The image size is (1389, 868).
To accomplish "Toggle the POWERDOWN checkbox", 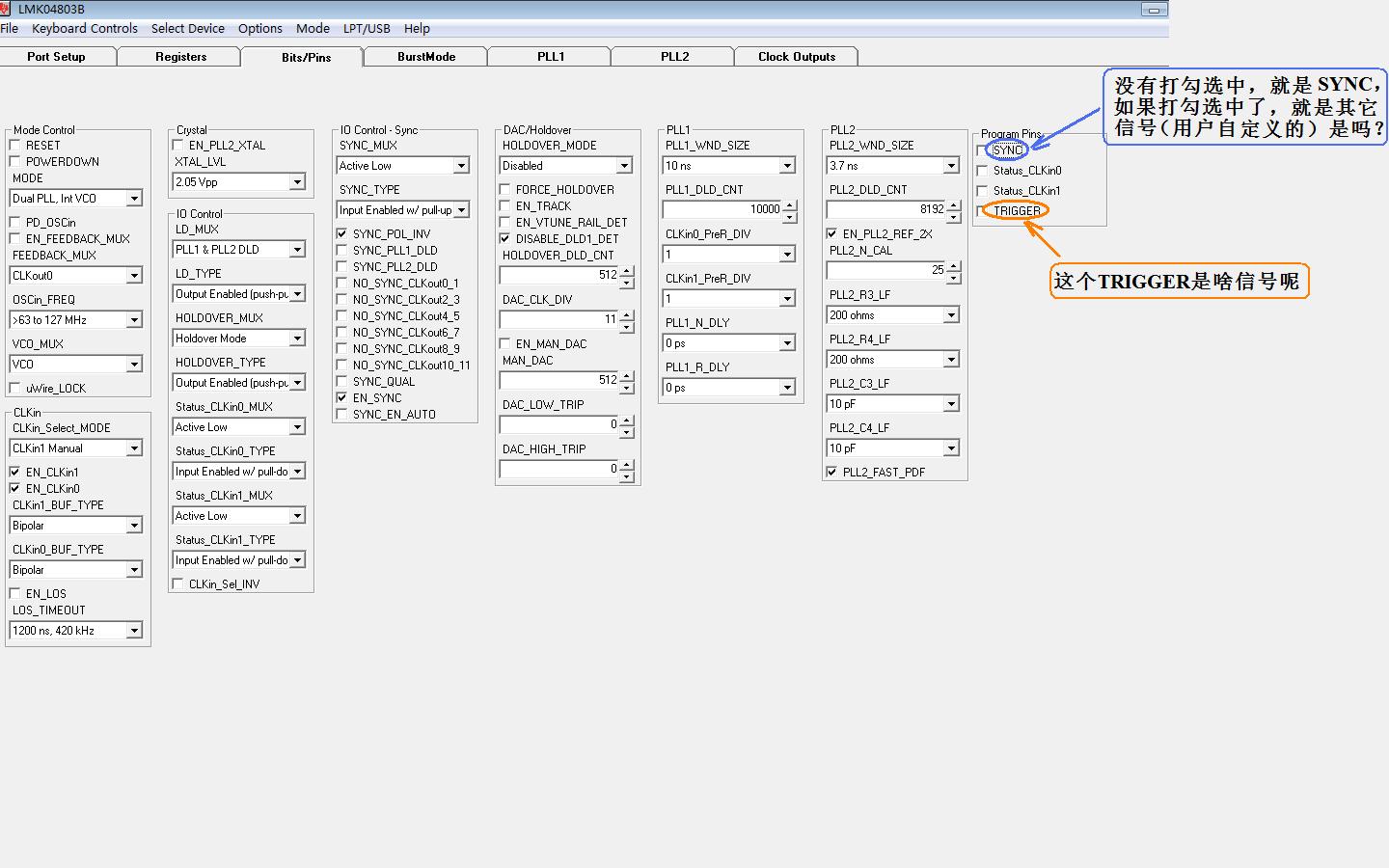I will [15, 162].
